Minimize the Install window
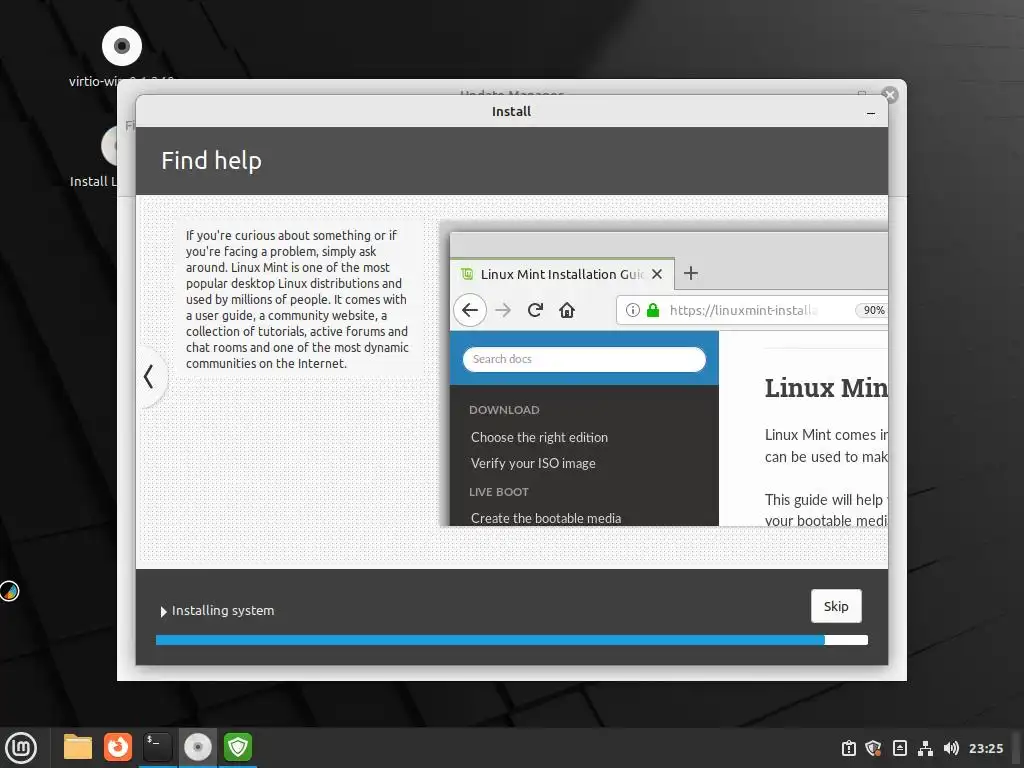 coord(871,112)
